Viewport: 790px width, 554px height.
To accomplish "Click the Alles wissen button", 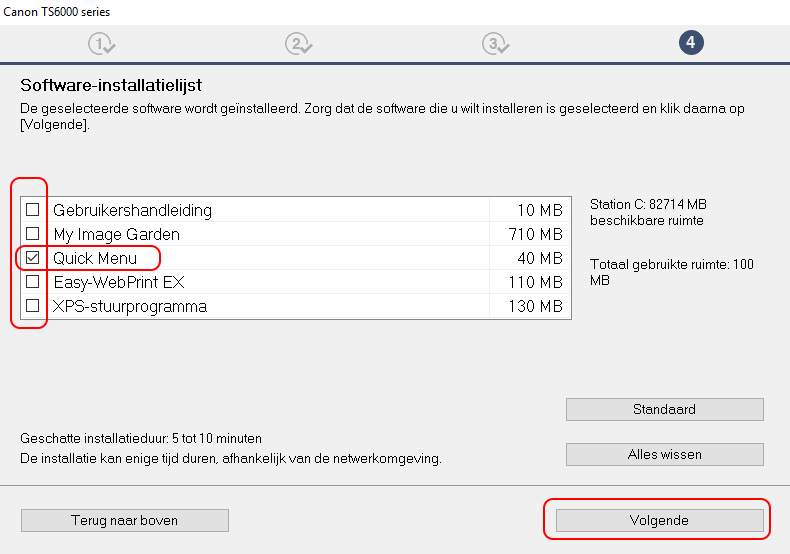I will [x=664, y=454].
